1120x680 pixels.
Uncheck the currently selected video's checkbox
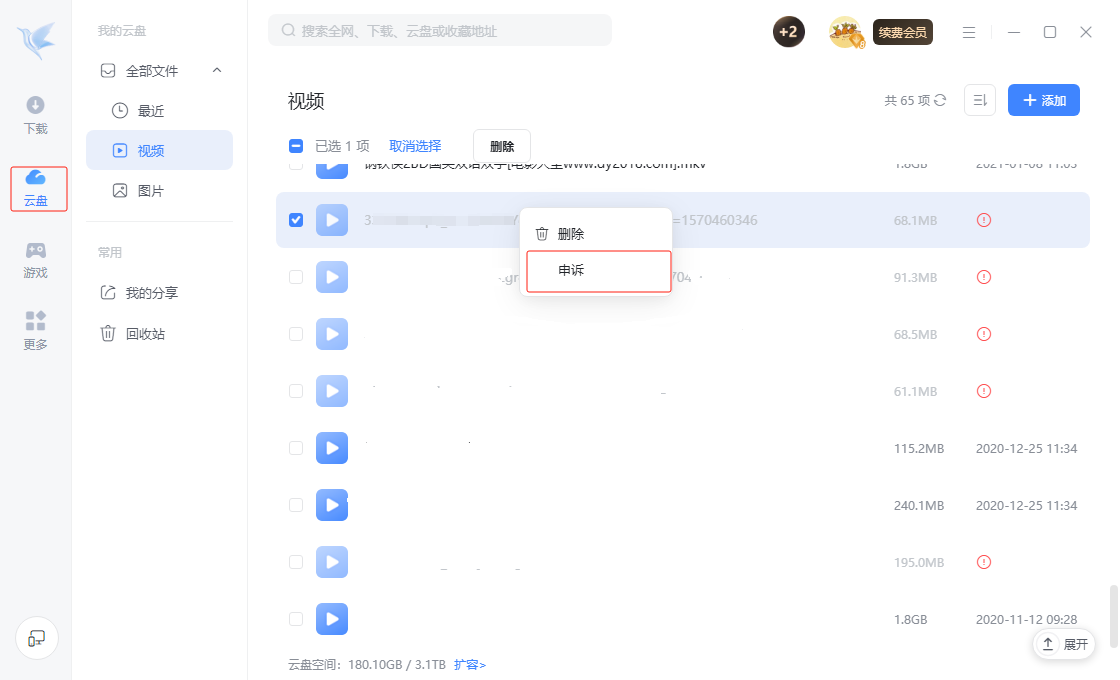coord(296,220)
